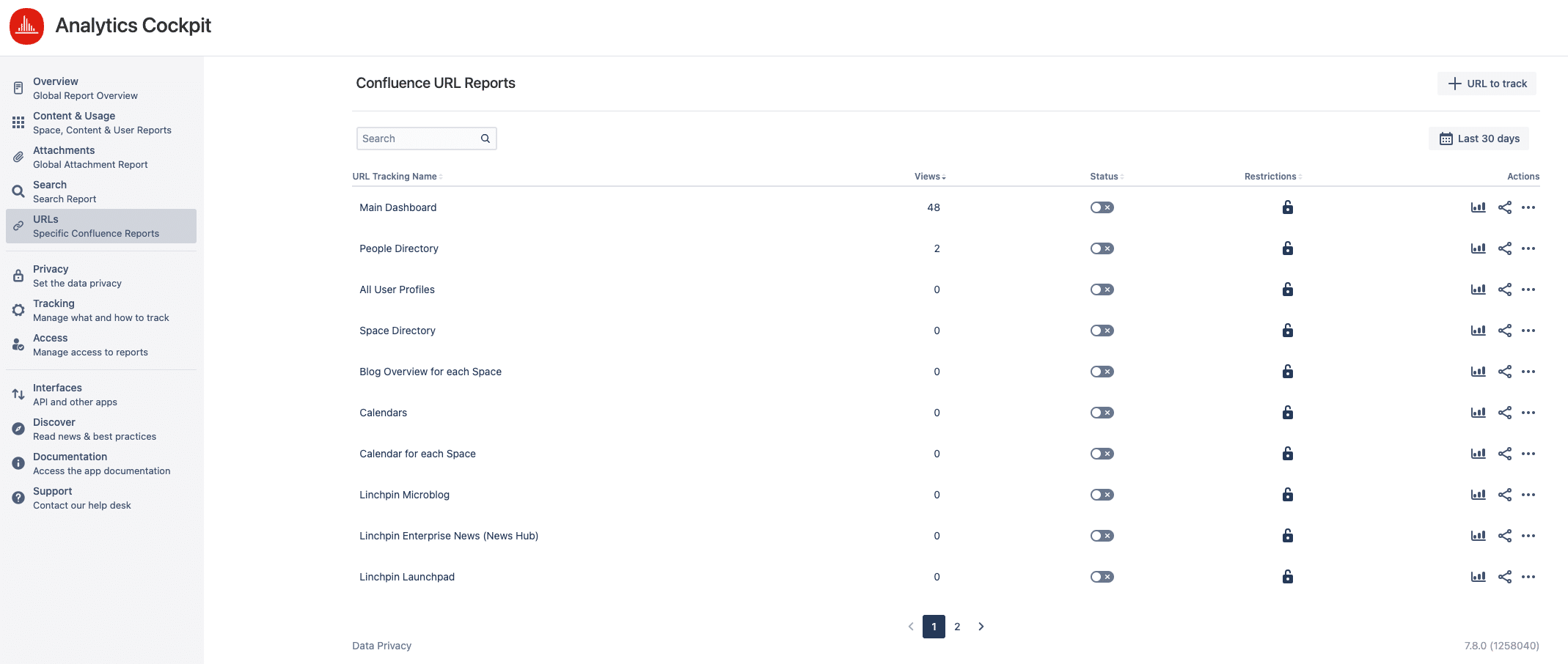1568x664 pixels.
Task: Open chart report for People Directory
Action: 1479,248
